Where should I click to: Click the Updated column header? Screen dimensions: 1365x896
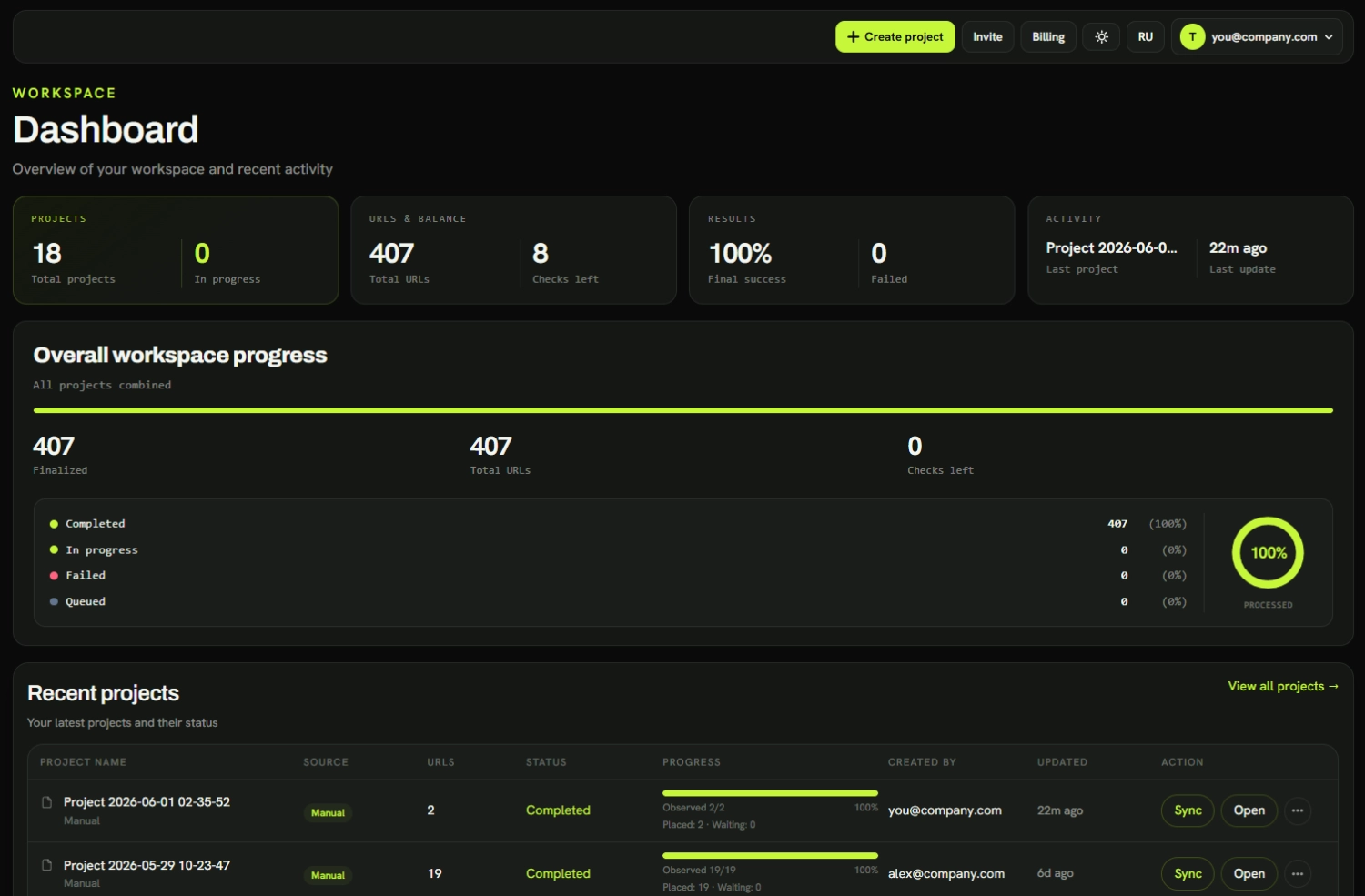[1062, 762]
